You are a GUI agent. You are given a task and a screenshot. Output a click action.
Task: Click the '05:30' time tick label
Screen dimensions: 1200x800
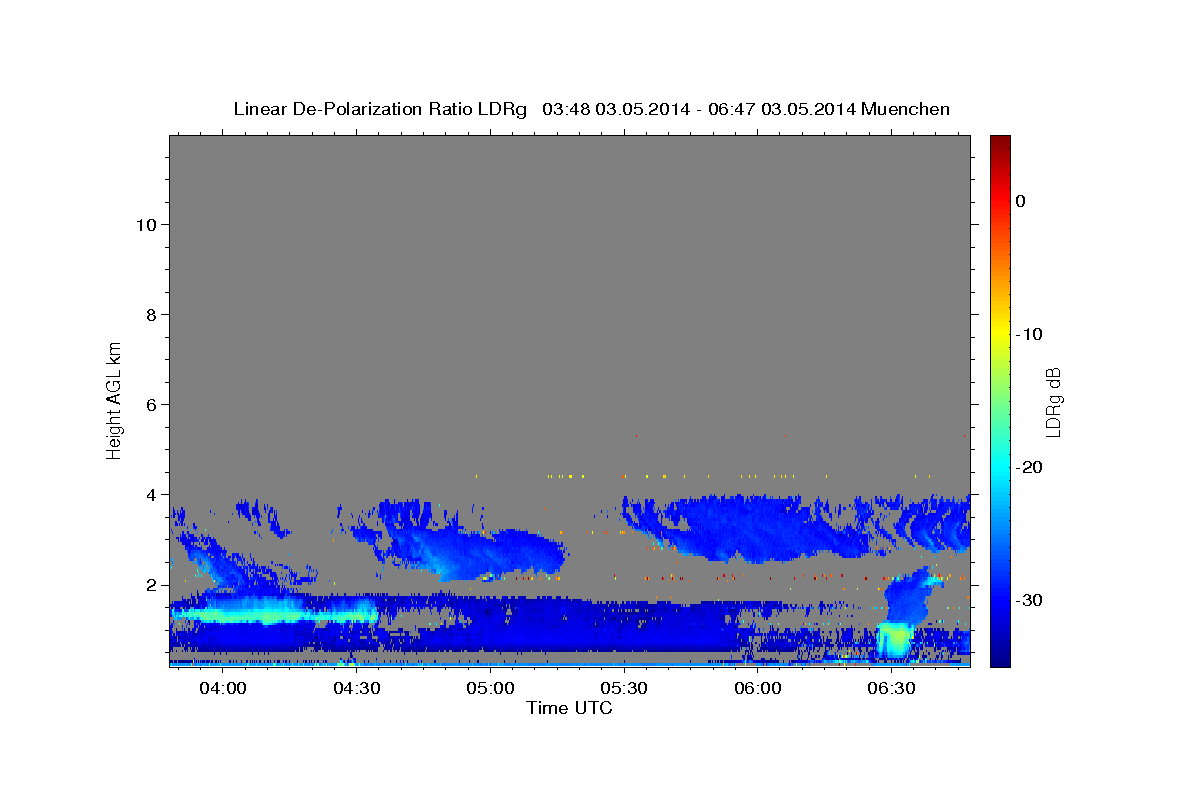click(x=624, y=689)
